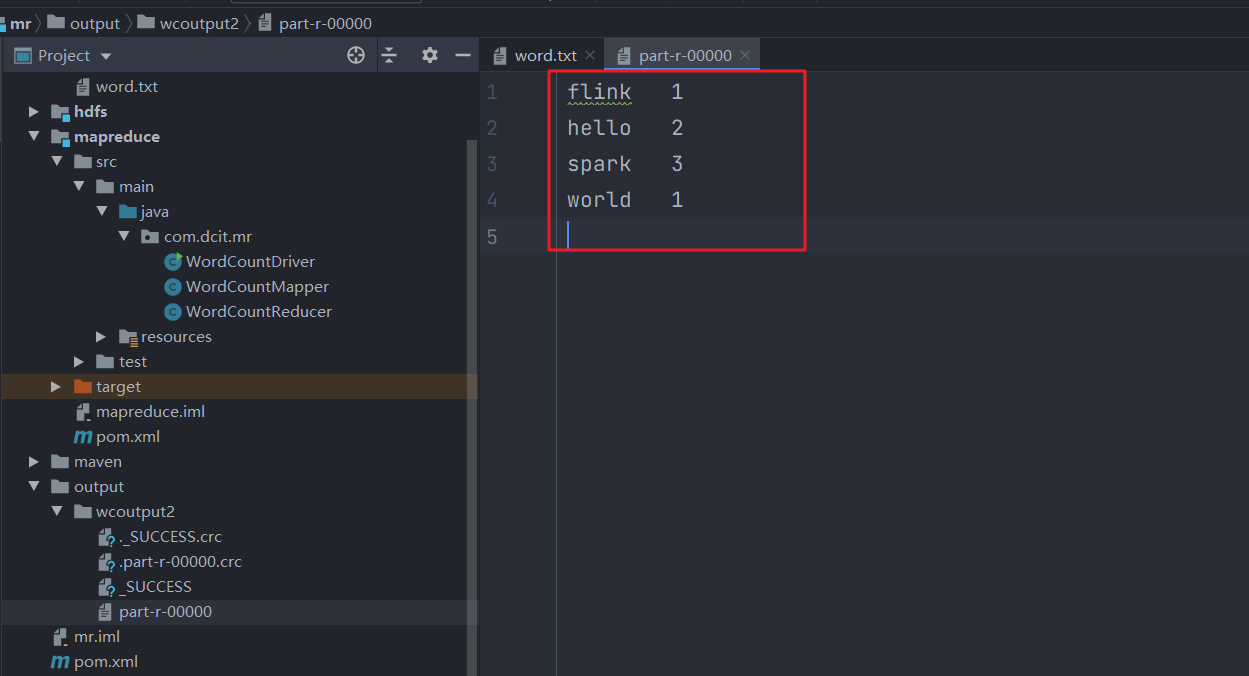Collapse the com.dcit.mr package
The height and width of the screenshot is (676, 1249).
[x=123, y=237]
